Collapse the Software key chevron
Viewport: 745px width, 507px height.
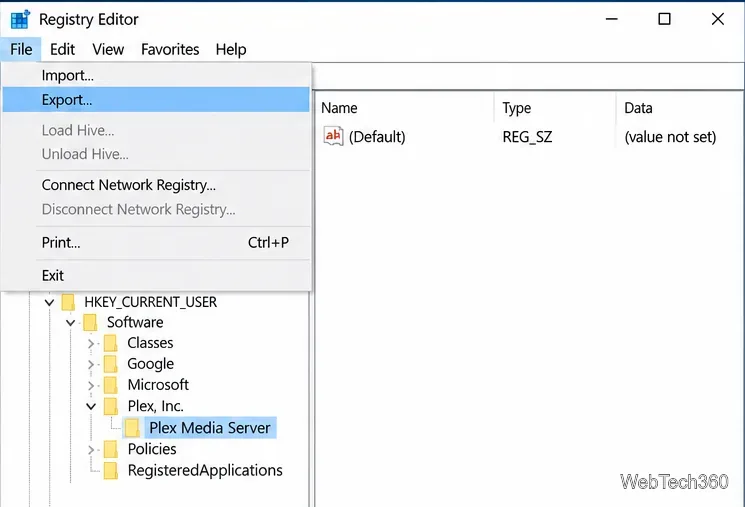click(x=70, y=323)
